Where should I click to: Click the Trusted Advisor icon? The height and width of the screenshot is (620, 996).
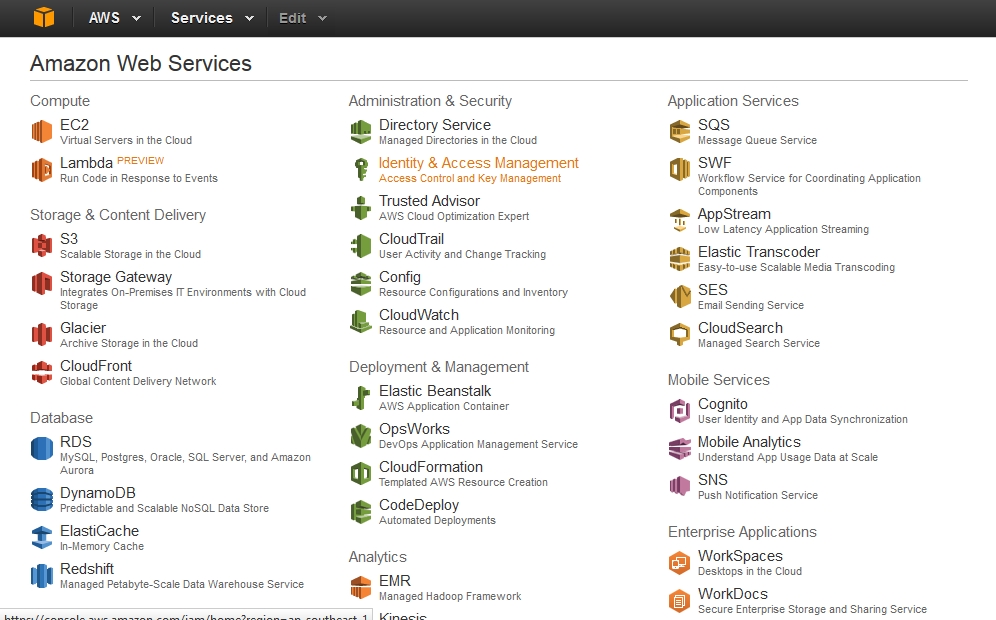point(361,208)
